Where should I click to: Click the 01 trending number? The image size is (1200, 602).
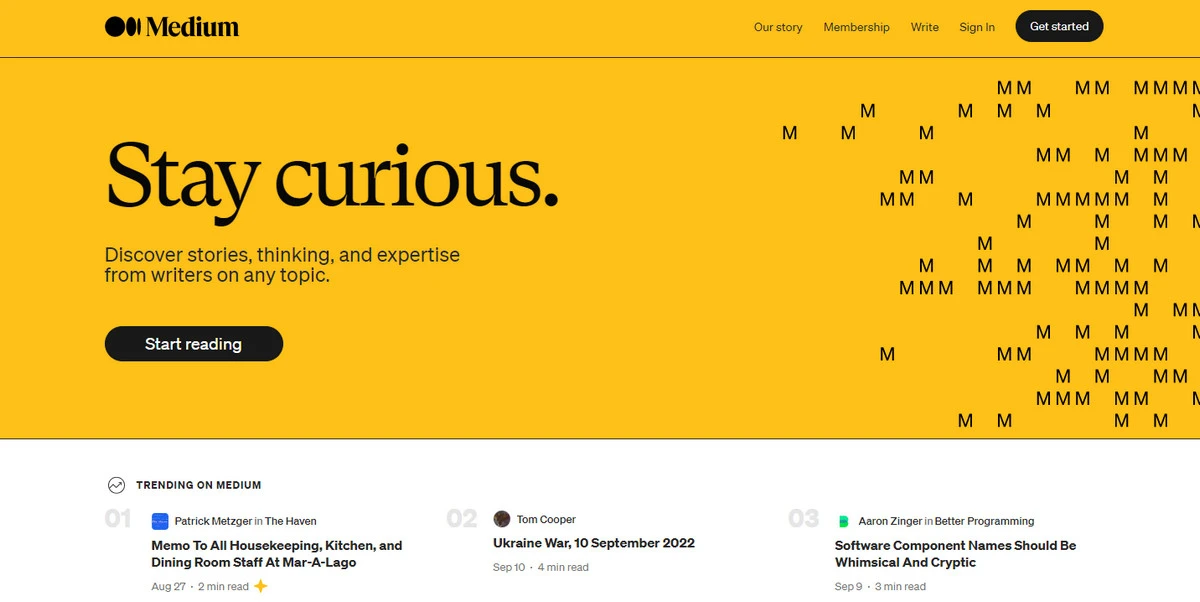[x=118, y=518]
